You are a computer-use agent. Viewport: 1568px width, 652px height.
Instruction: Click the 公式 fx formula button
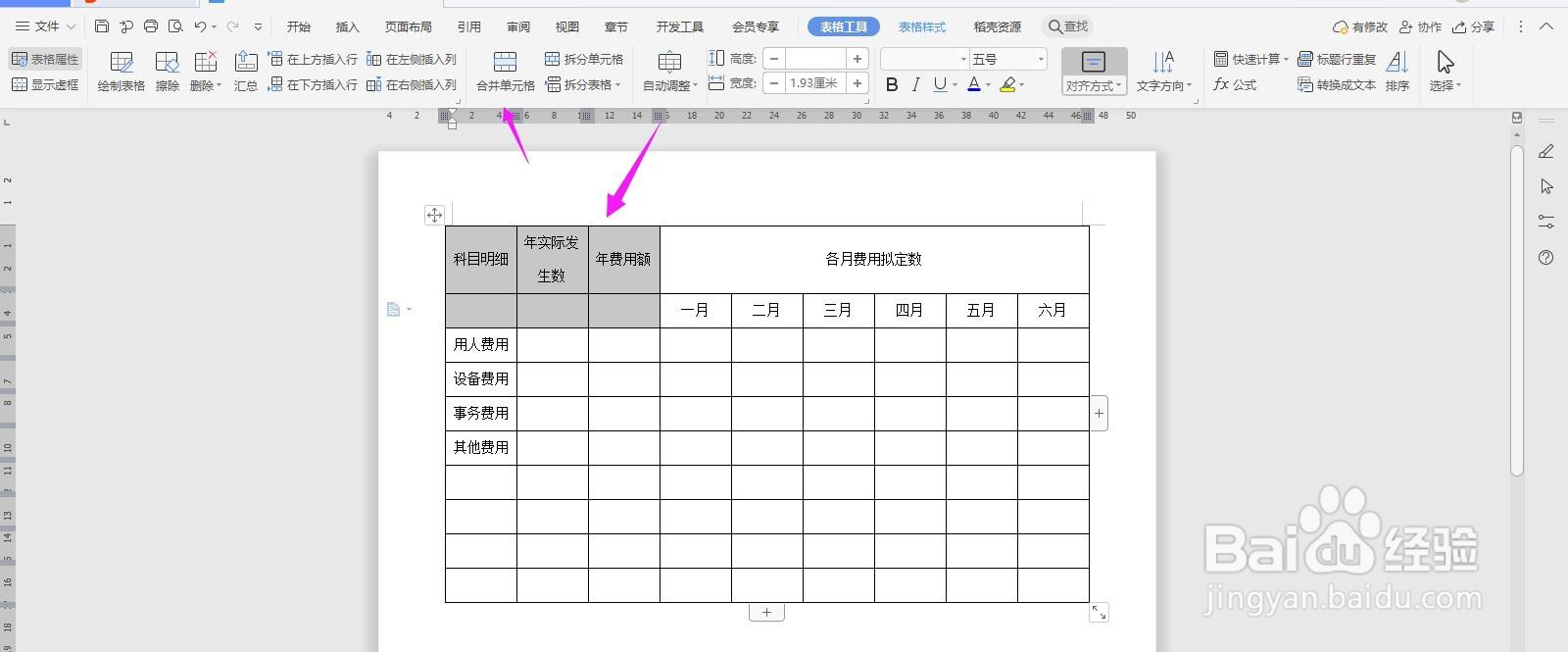1235,84
